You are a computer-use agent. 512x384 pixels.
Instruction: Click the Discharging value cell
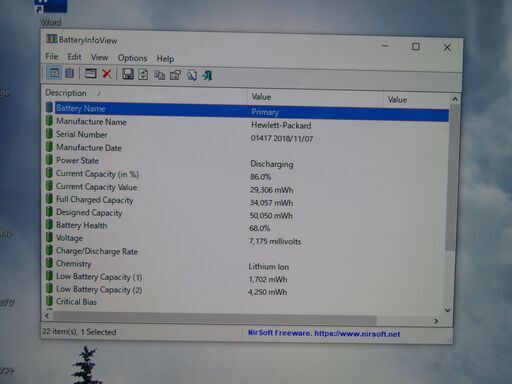click(272, 164)
